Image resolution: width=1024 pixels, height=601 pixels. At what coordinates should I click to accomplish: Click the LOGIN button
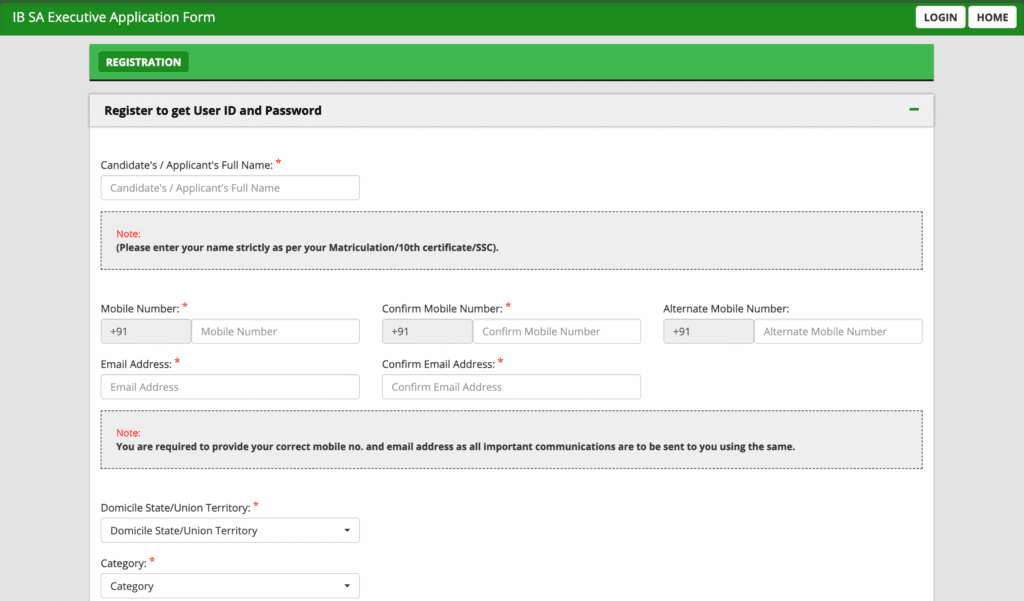(x=940, y=17)
